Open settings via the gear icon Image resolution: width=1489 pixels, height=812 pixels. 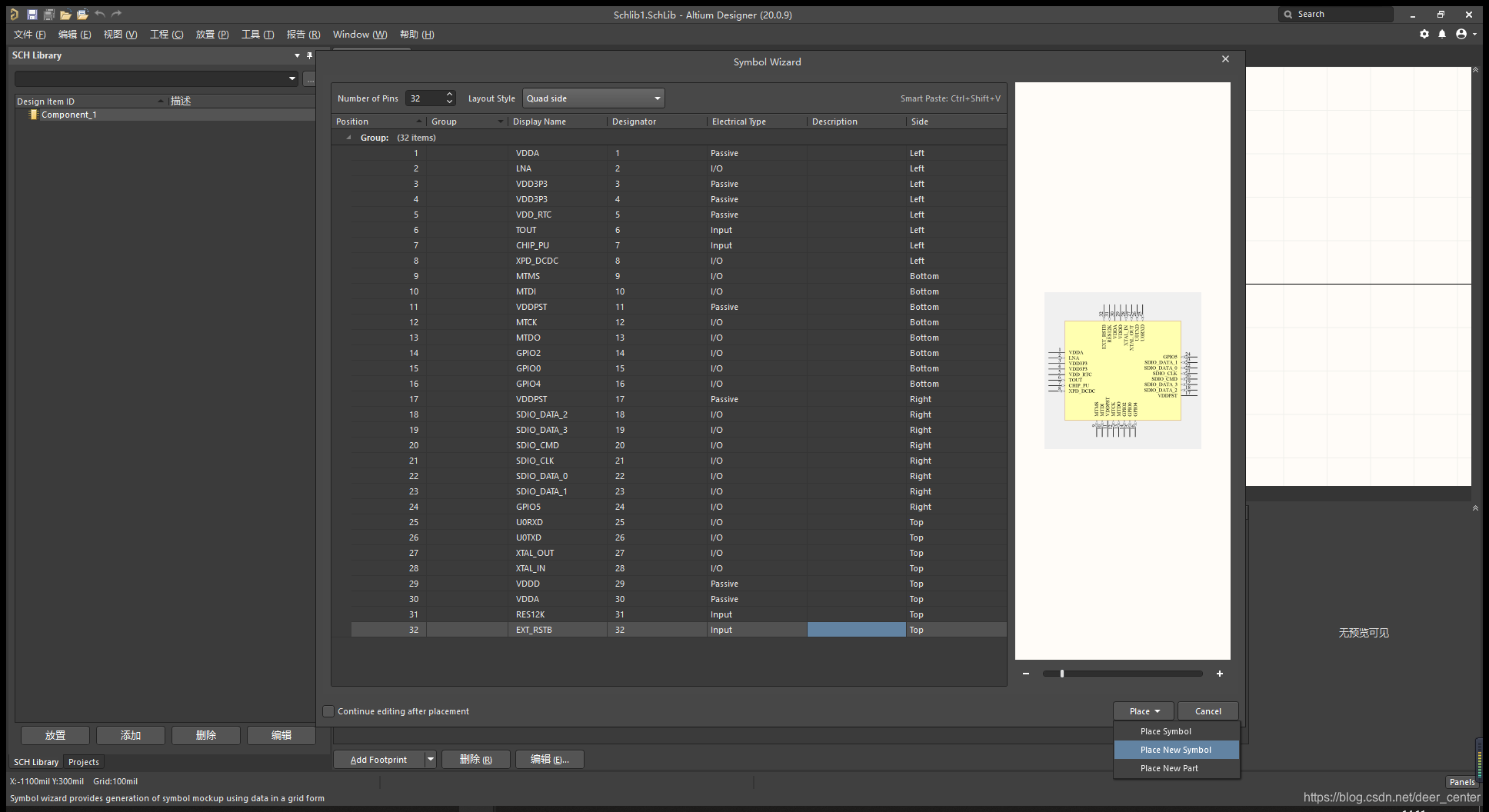(x=1424, y=34)
